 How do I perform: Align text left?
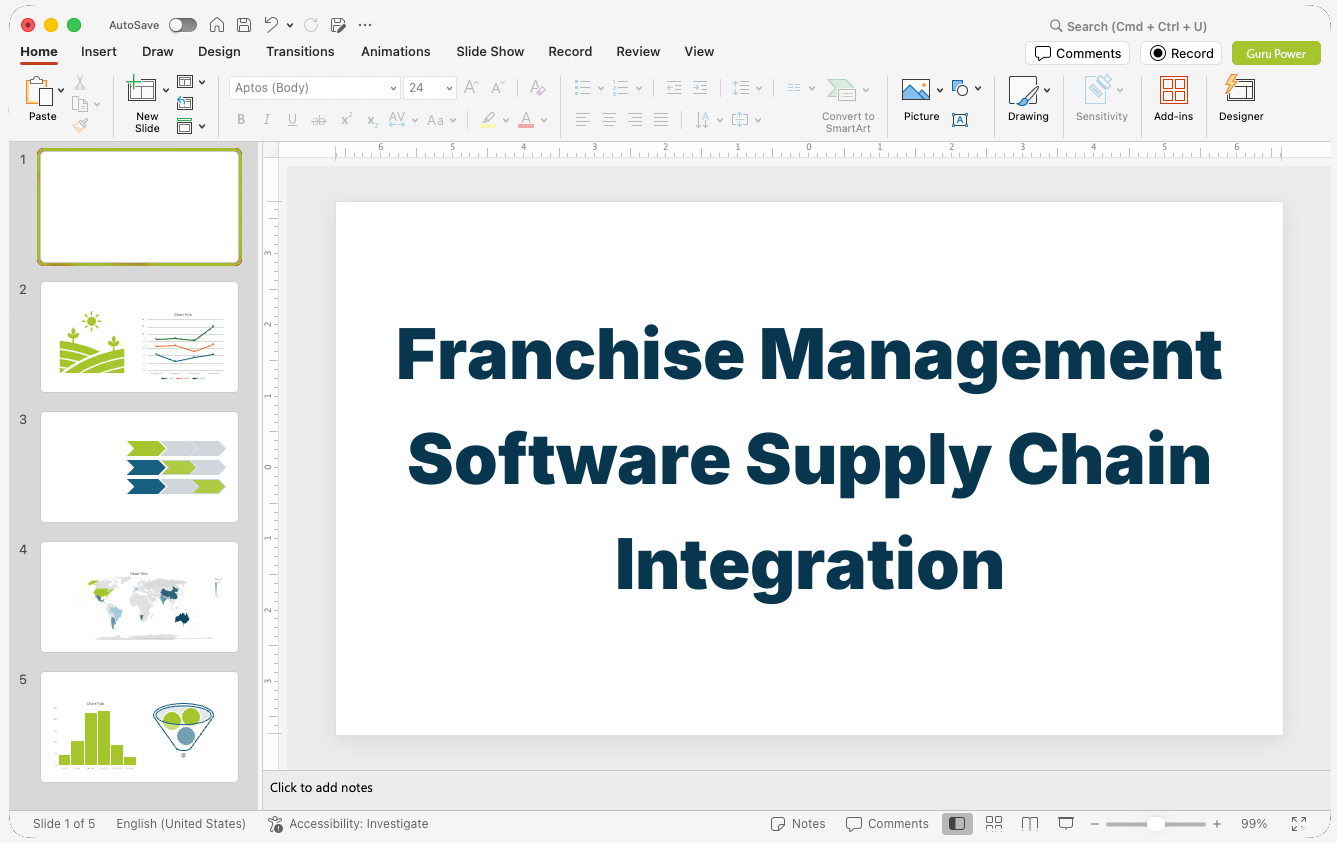click(583, 120)
